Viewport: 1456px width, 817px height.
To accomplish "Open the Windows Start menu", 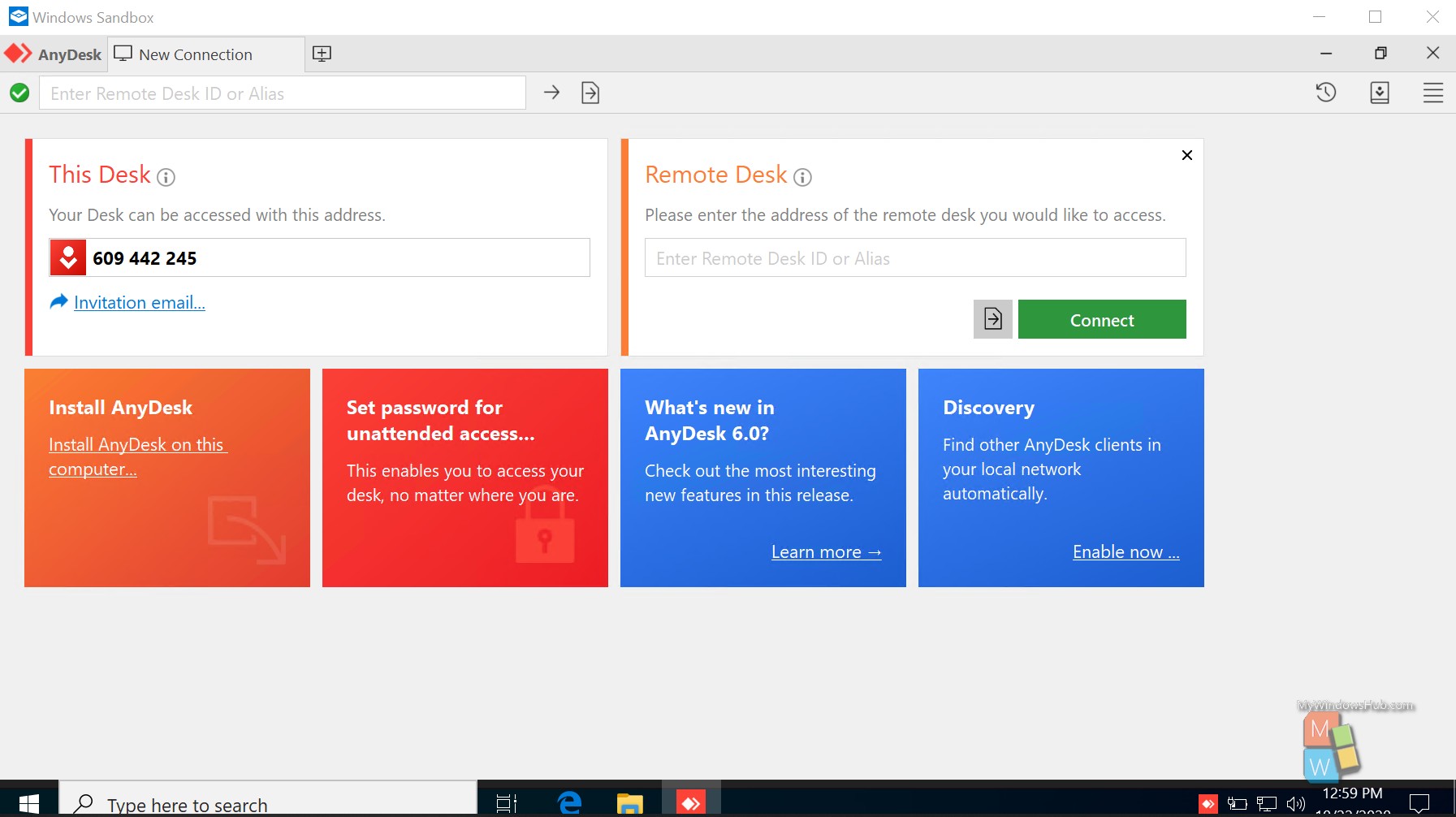I will pyautogui.click(x=28, y=803).
